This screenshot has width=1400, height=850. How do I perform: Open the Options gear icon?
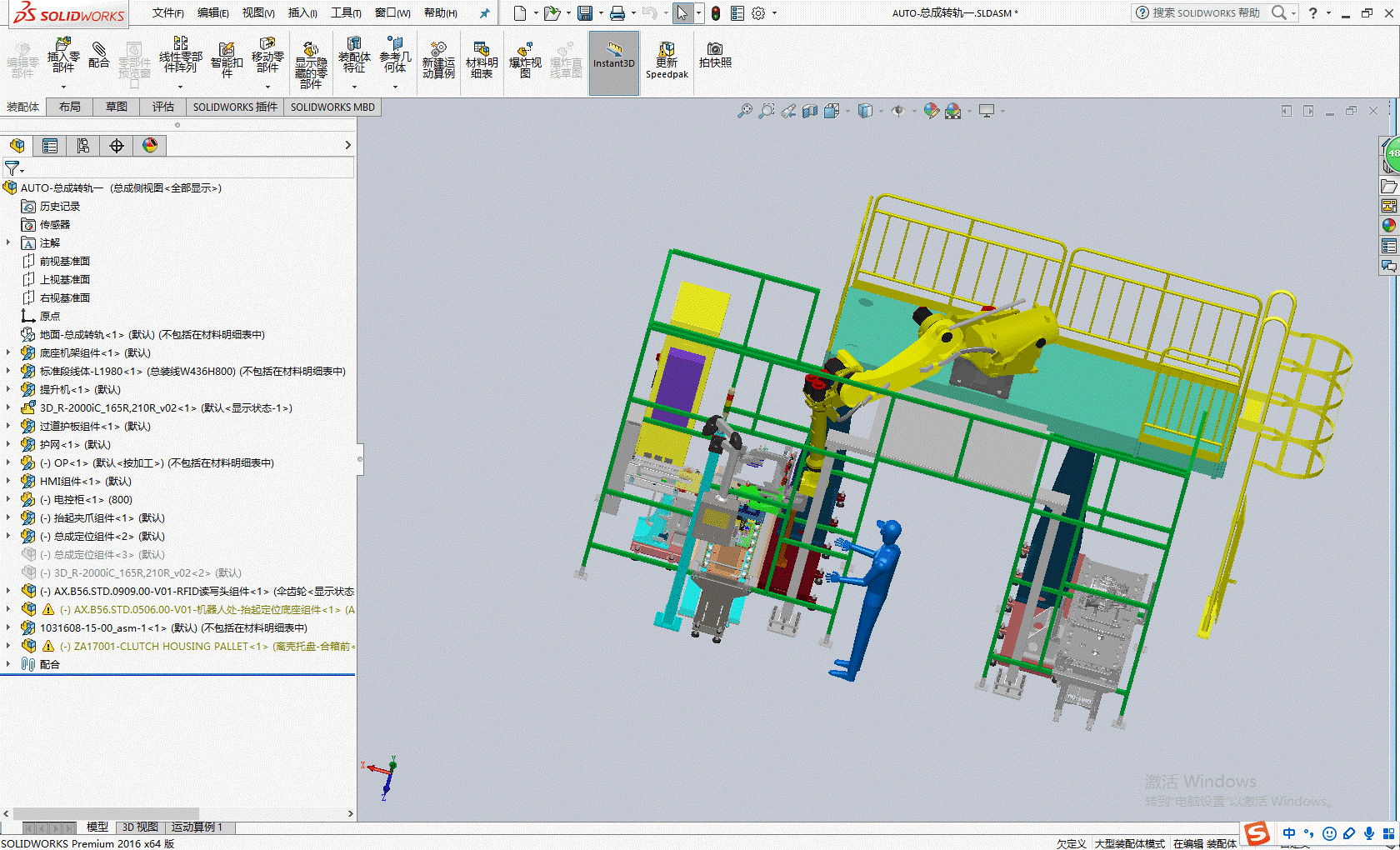[x=758, y=12]
